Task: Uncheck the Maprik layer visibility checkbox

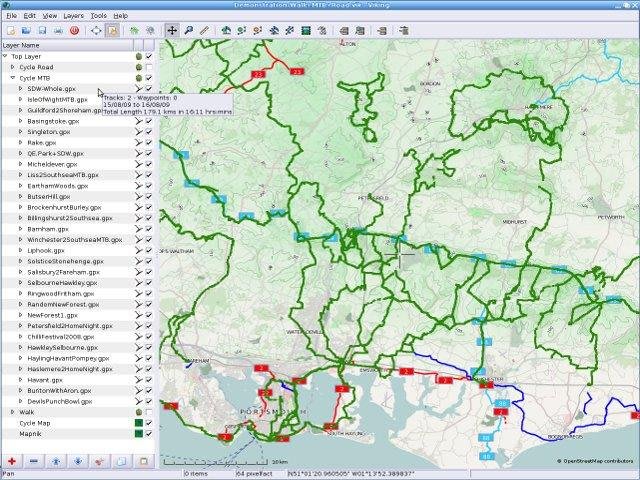Action: (x=149, y=433)
